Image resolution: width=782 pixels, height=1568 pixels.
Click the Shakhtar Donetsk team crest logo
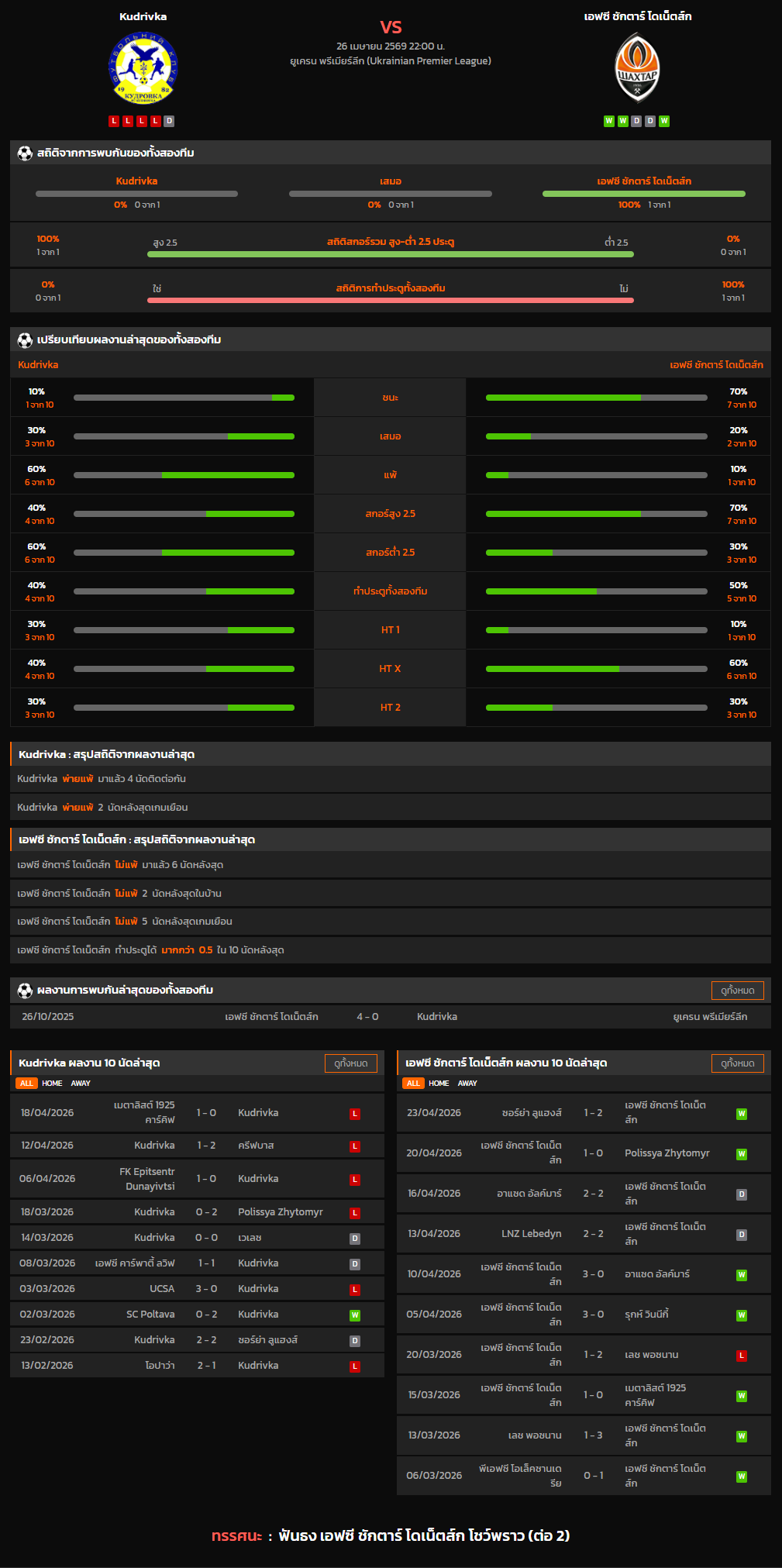coord(637,68)
